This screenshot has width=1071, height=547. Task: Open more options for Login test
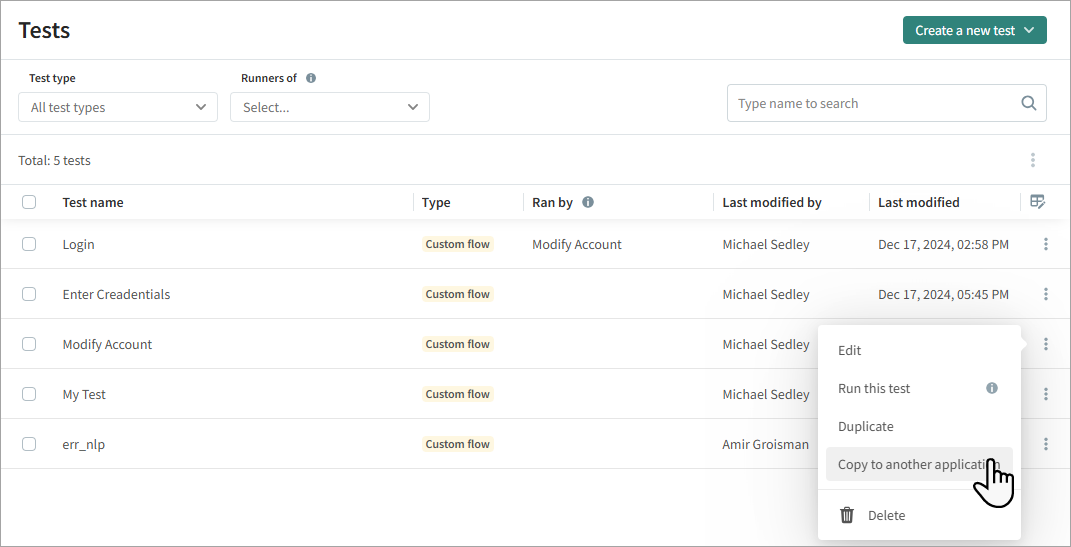[1045, 244]
